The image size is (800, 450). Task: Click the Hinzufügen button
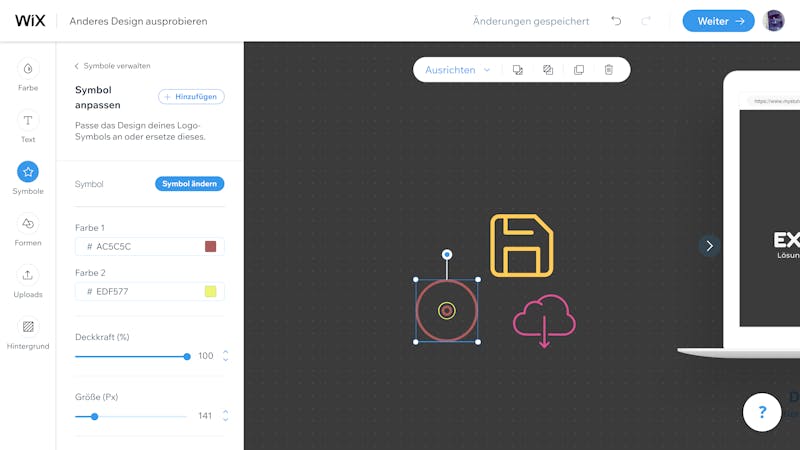point(191,96)
